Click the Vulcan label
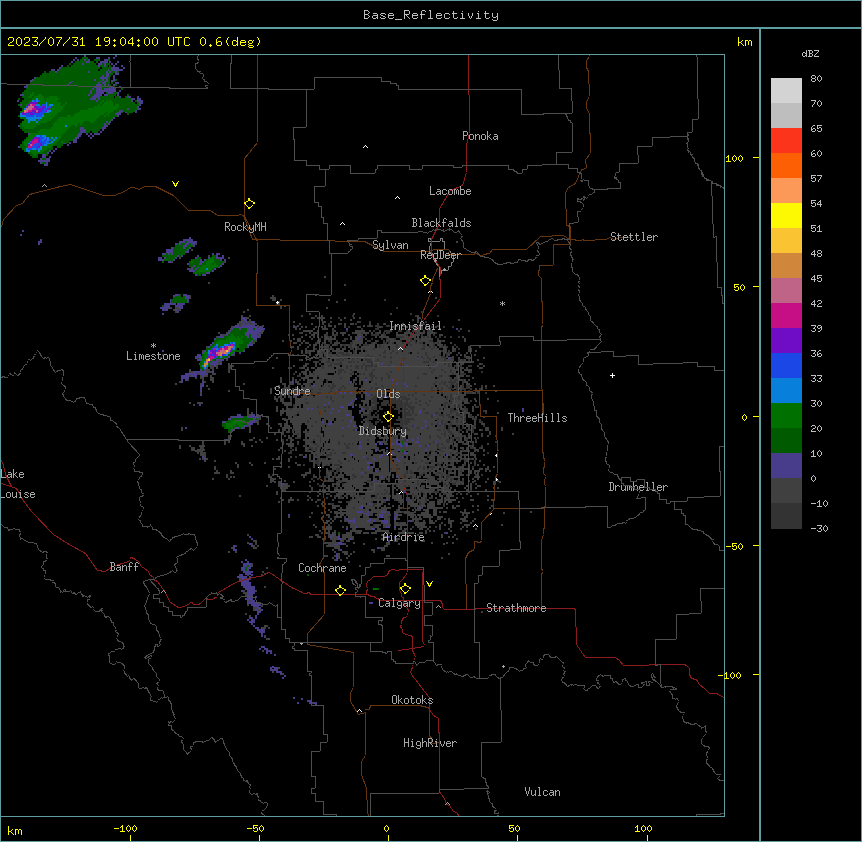The height and width of the screenshot is (842, 862). click(542, 792)
